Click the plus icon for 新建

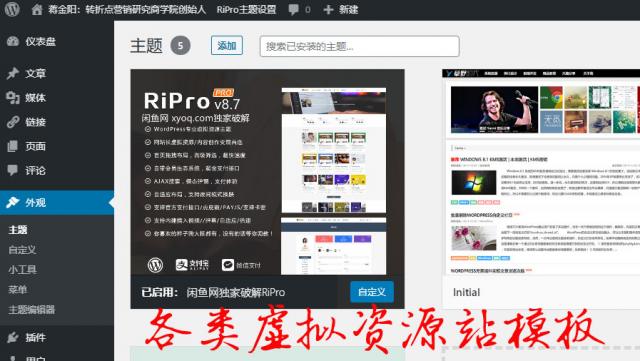point(328,9)
